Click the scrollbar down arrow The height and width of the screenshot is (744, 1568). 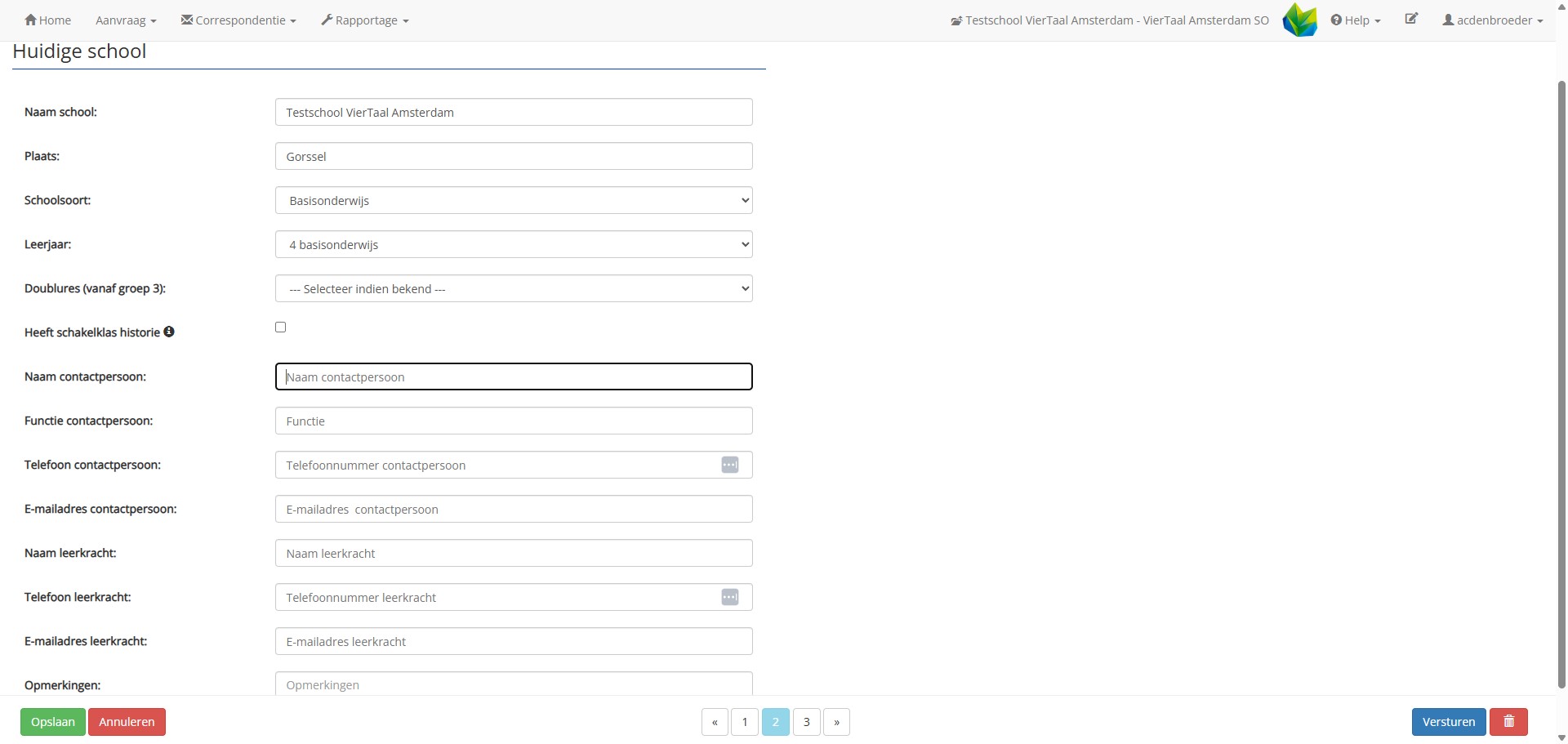click(1561, 737)
